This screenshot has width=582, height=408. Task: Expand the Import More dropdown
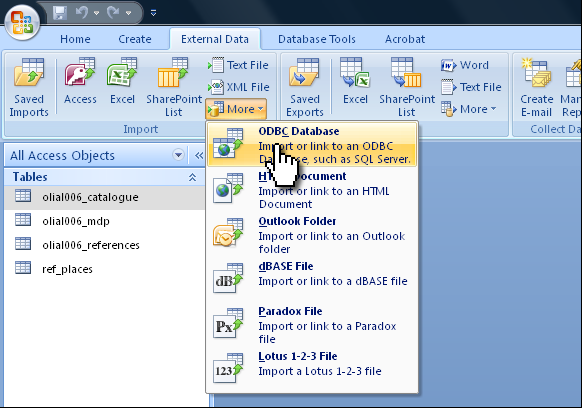pyautogui.click(x=236, y=109)
